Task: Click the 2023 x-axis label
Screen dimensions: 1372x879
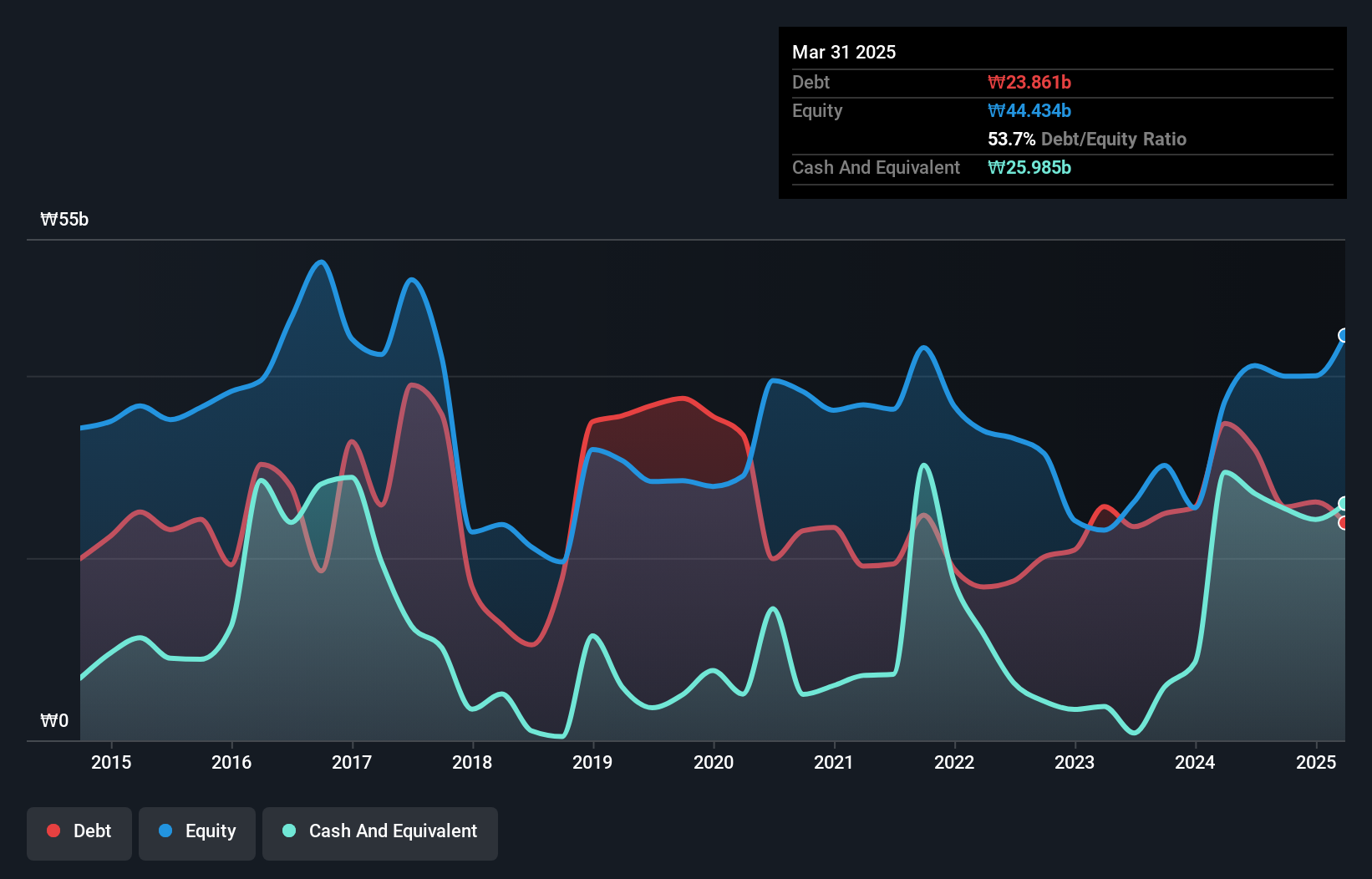Action: click(x=1075, y=762)
